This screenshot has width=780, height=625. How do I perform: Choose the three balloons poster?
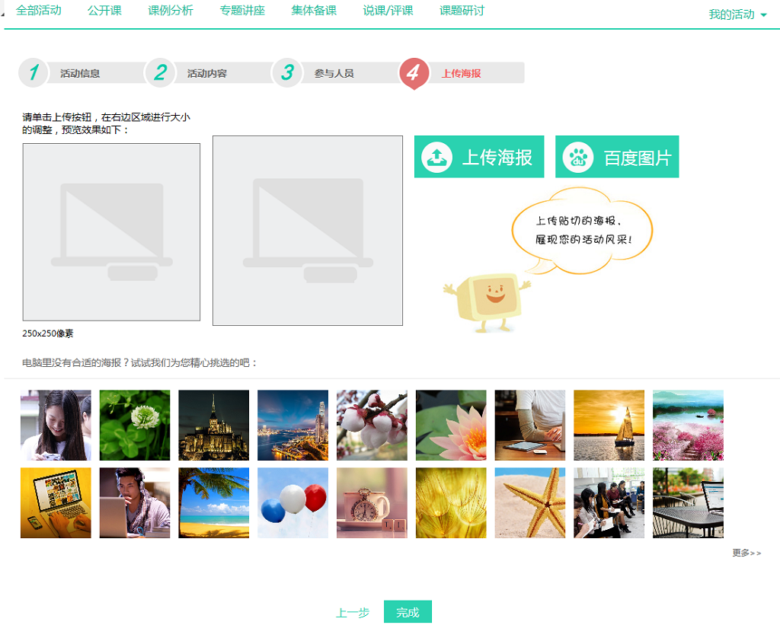click(x=293, y=503)
